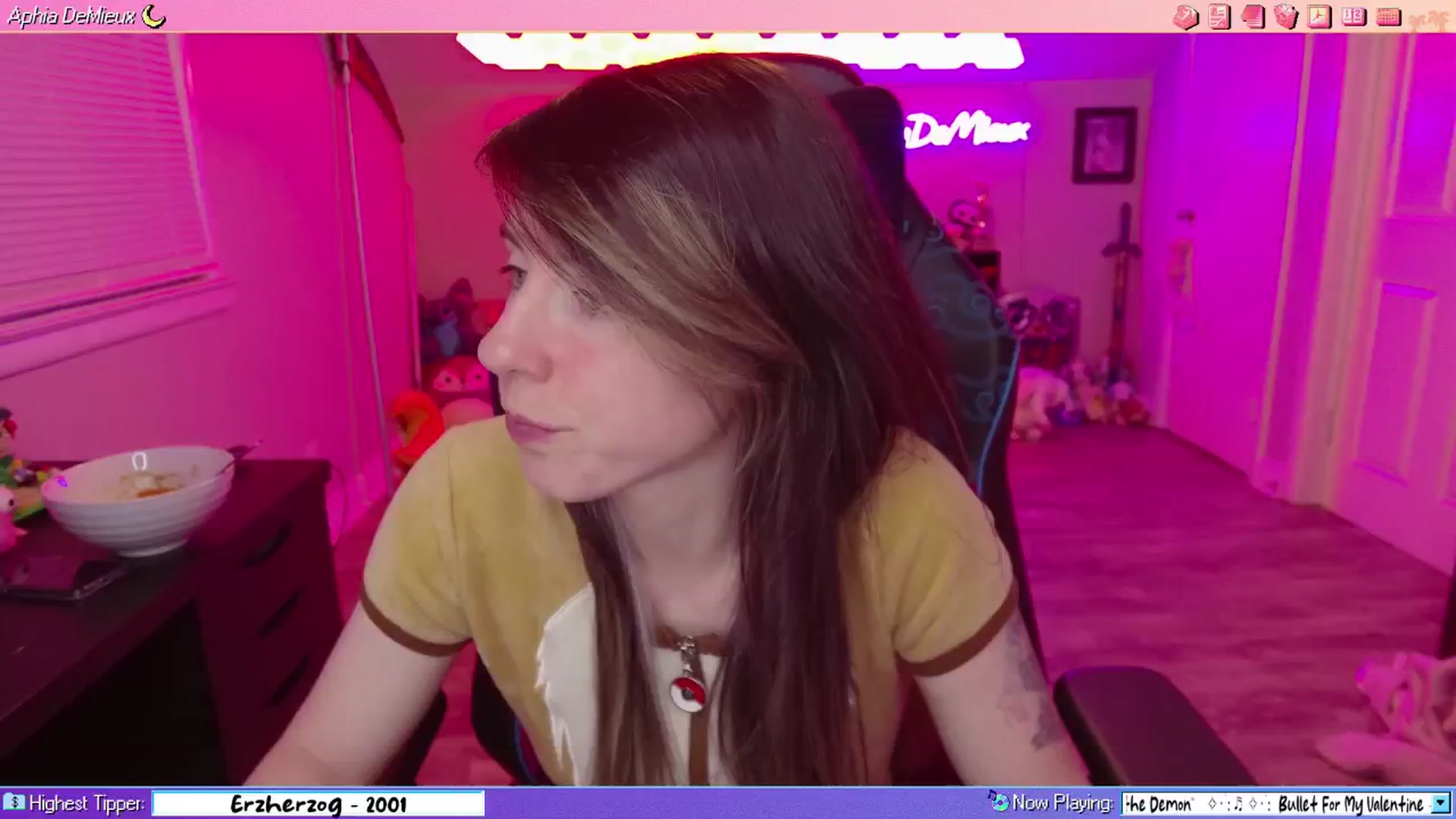This screenshot has height=819, width=1456.
Task: Click the pink monthly calendar grid icon
Action: [x=1388, y=17]
